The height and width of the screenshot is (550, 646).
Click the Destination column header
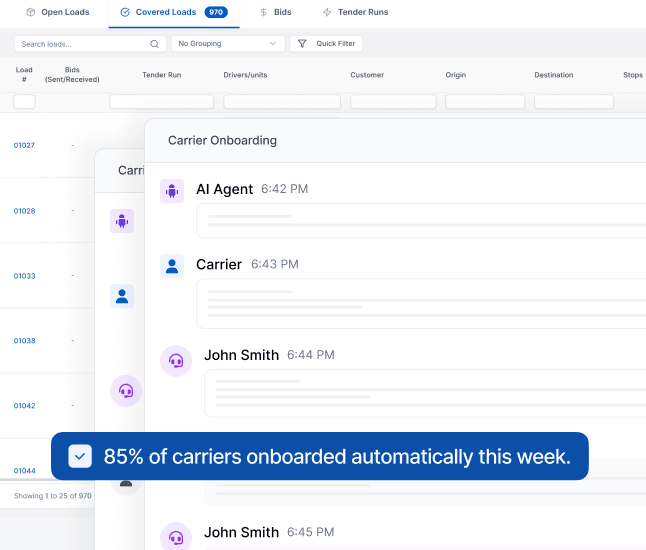554,75
